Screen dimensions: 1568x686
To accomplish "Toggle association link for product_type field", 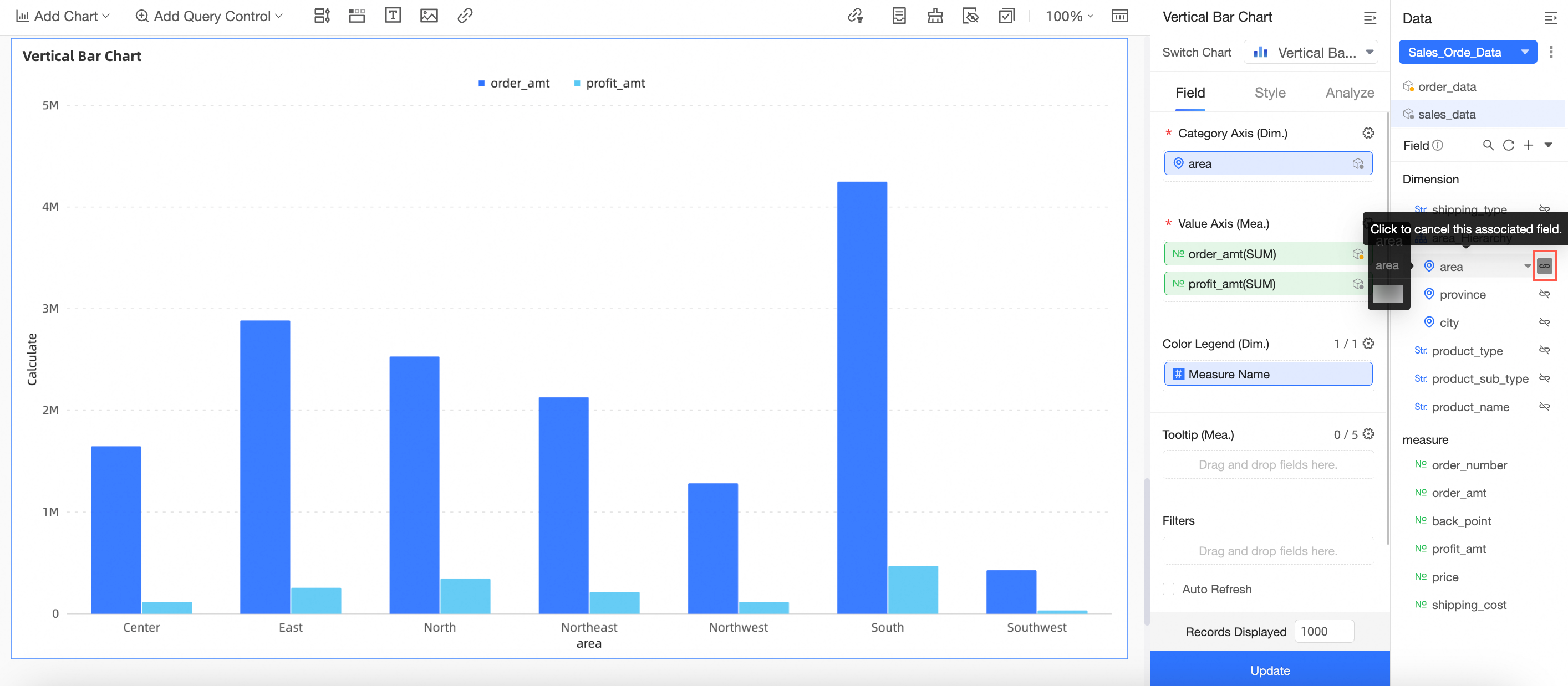I will tap(1544, 350).
